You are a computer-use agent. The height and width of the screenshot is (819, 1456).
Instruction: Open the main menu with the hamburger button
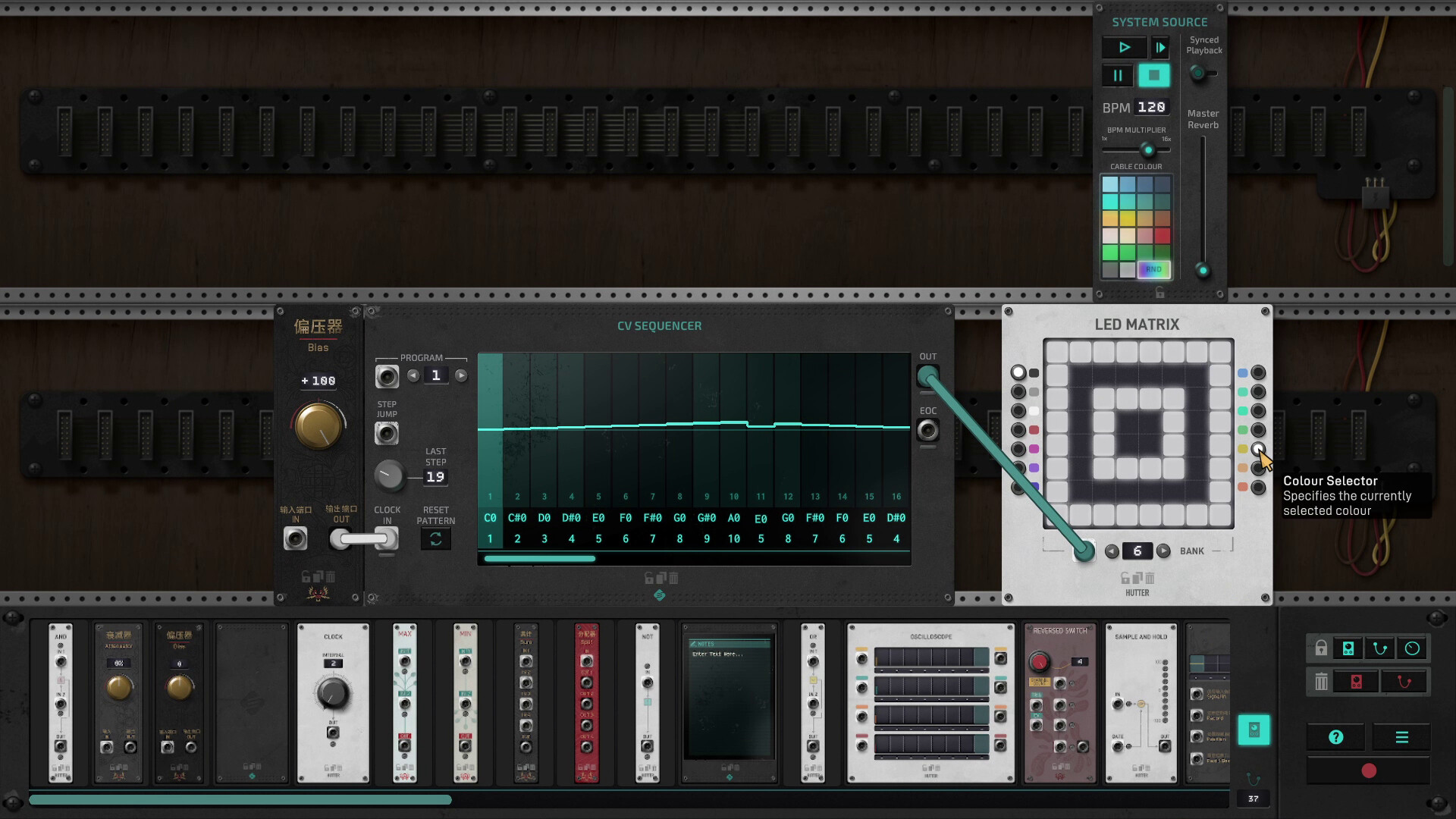[x=1401, y=736]
